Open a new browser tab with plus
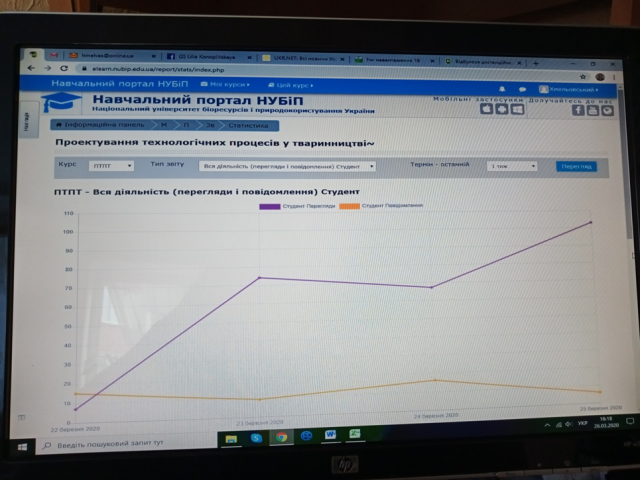 [x=536, y=63]
